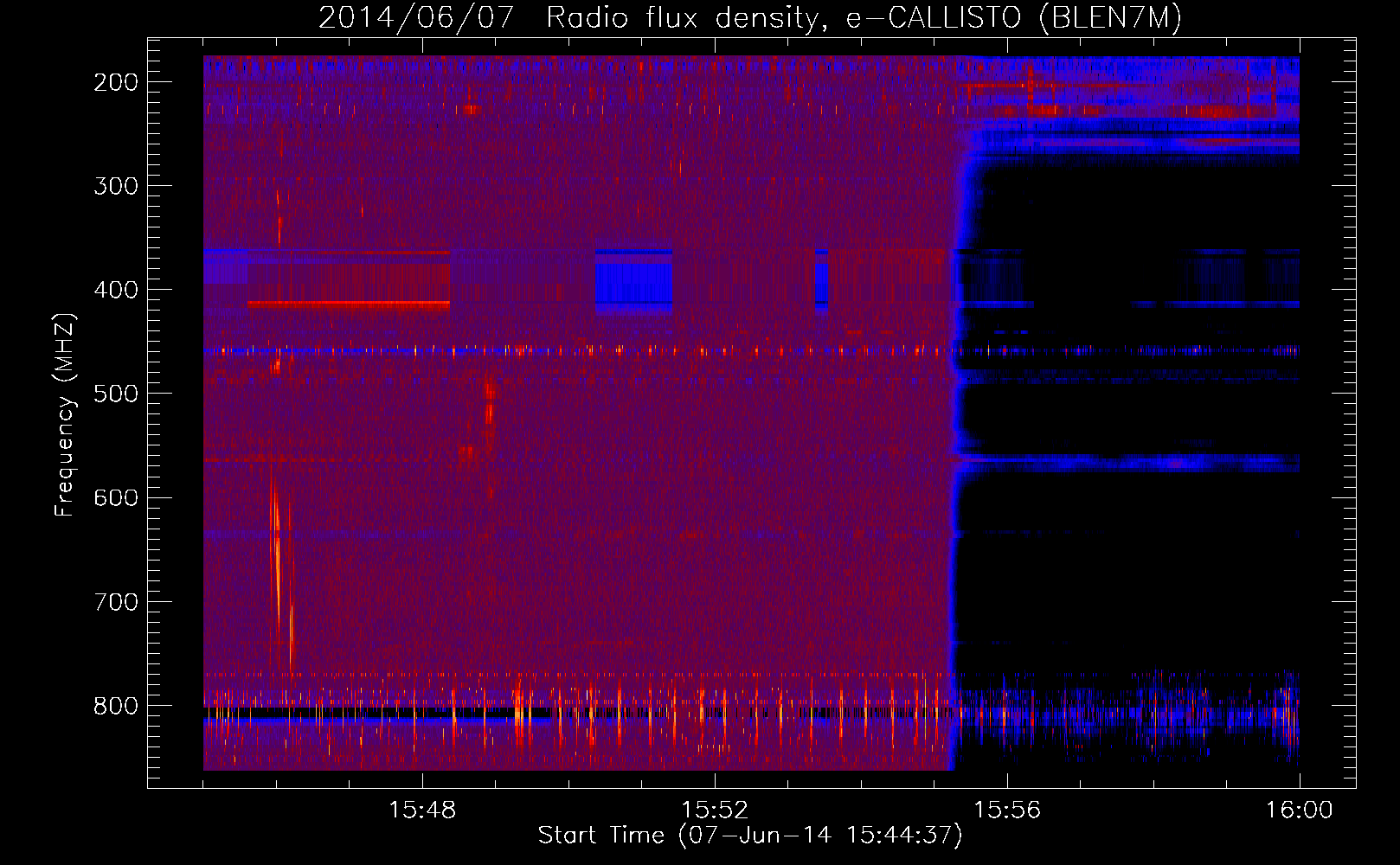Click the 500 frequency tick label
The width and height of the screenshot is (1400, 865).
tap(116, 394)
